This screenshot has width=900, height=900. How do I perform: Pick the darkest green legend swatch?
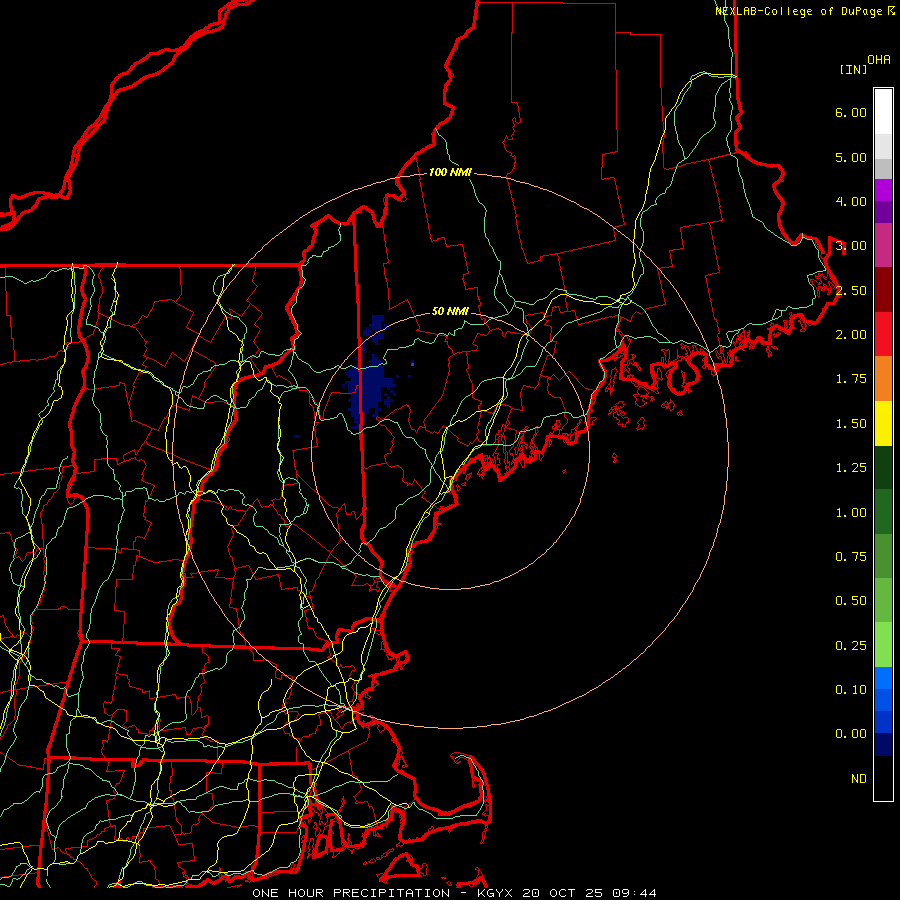coord(883,468)
